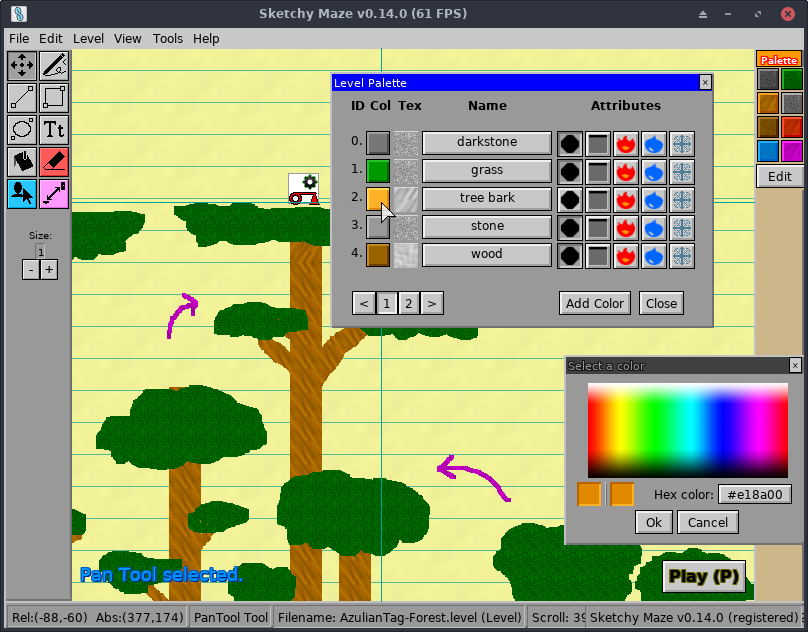Screen dimensions: 808x632
Task: Click the tree bark color swatch
Action: (377, 197)
